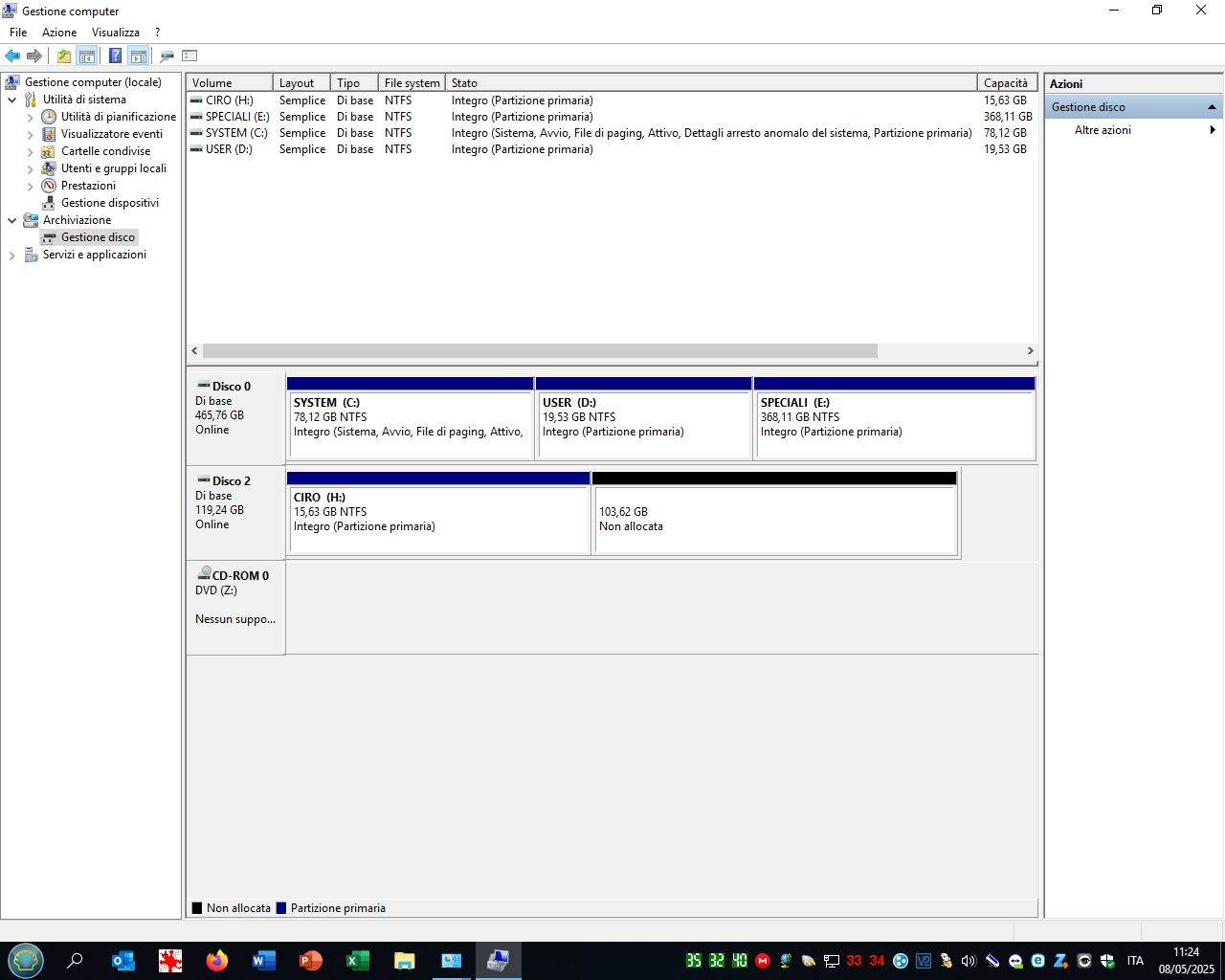Expand Utilità di pianificazione node
1225x980 pixels.
[x=31, y=117]
